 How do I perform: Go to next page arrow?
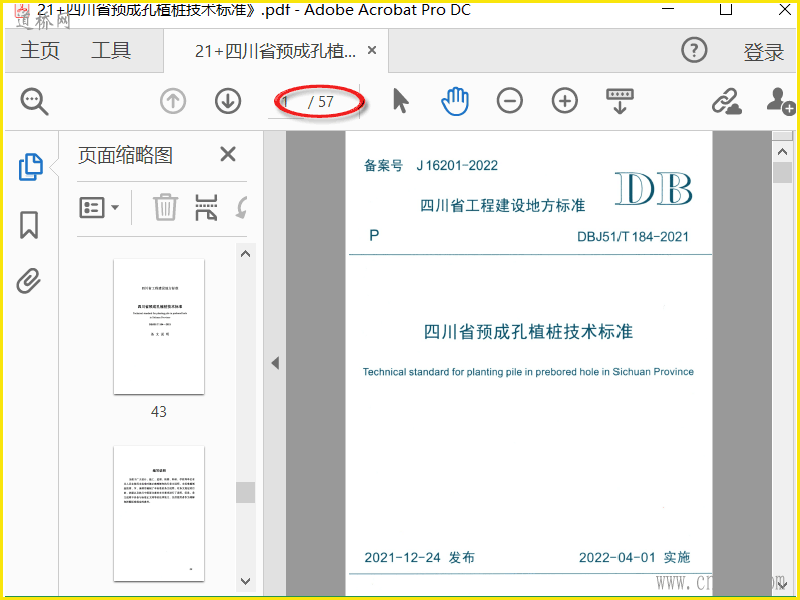click(x=228, y=101)
